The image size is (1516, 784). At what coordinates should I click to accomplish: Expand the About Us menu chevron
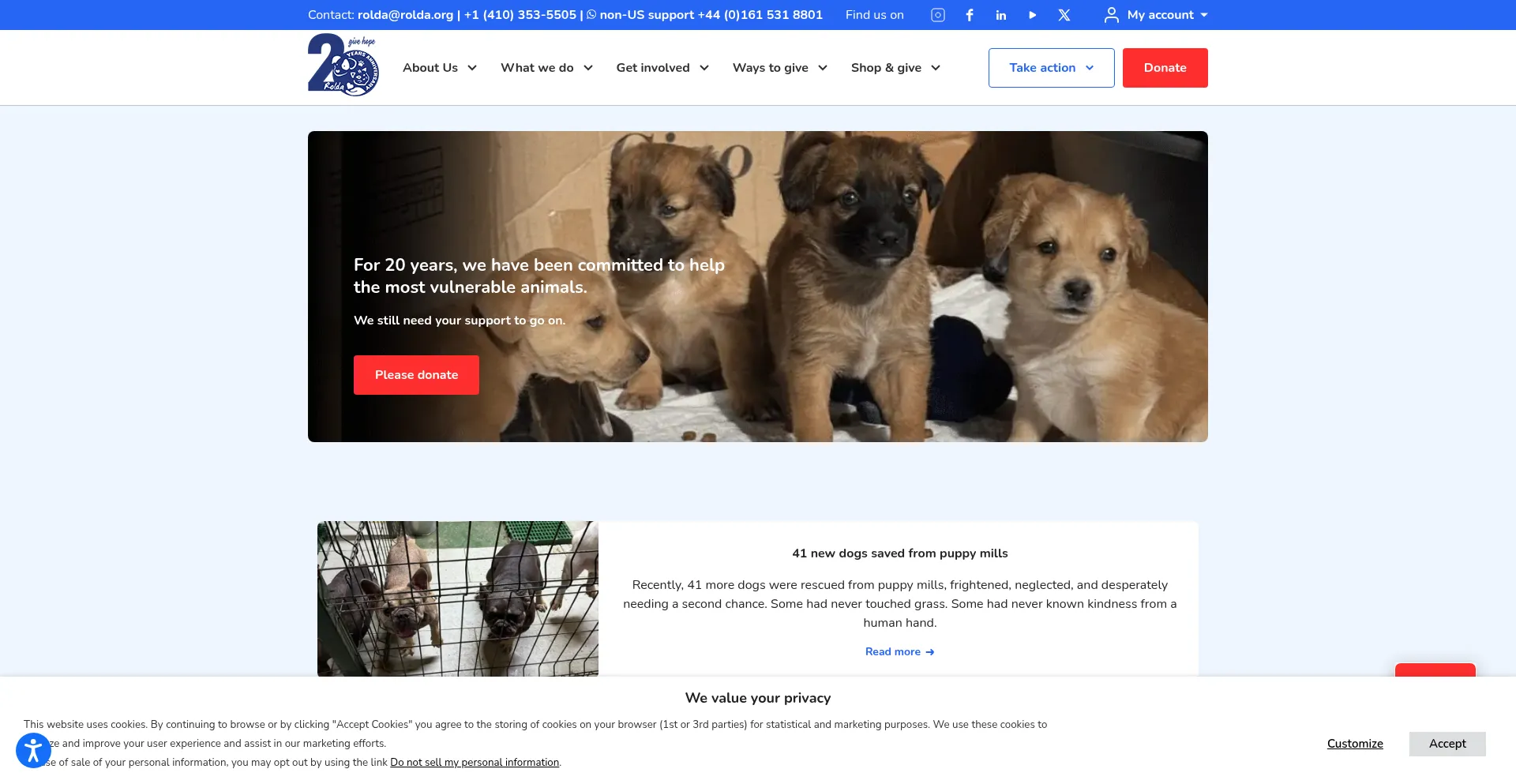(472, 68)
